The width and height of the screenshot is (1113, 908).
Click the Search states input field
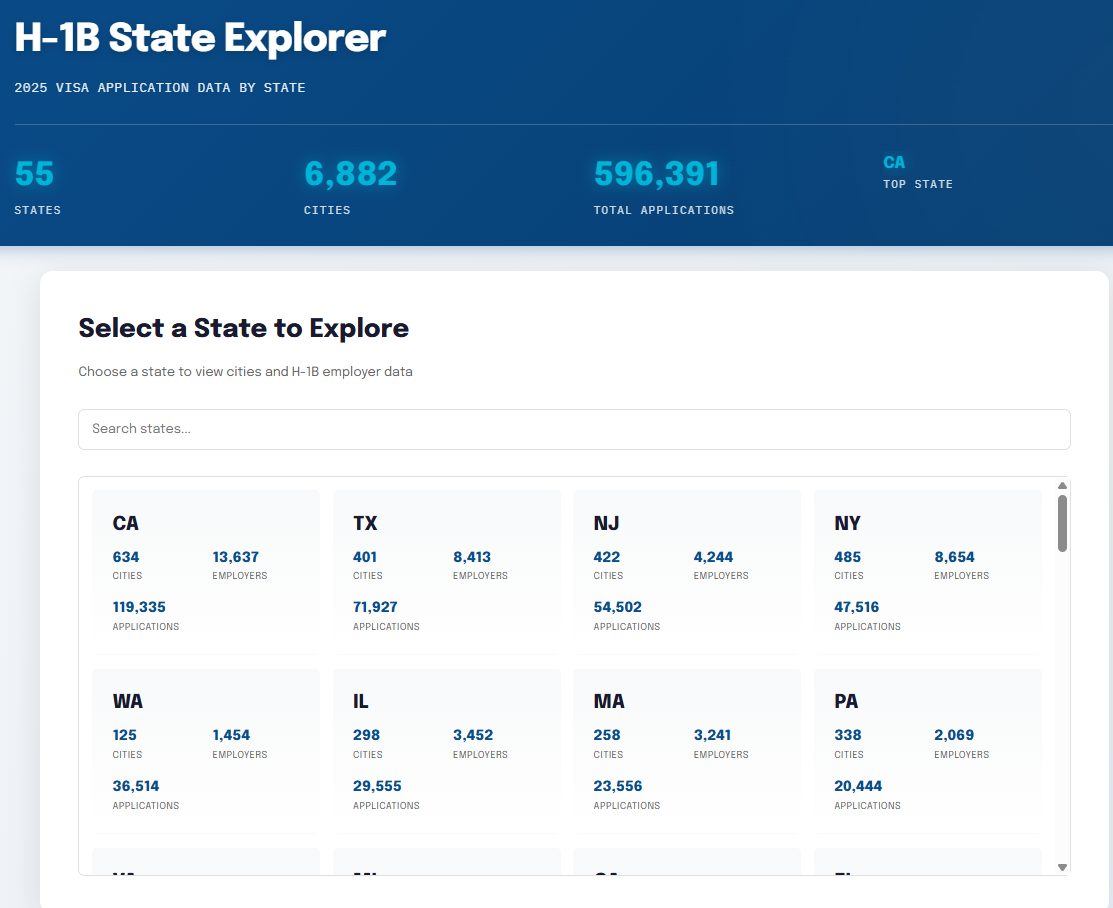click(x=573, y=429)
